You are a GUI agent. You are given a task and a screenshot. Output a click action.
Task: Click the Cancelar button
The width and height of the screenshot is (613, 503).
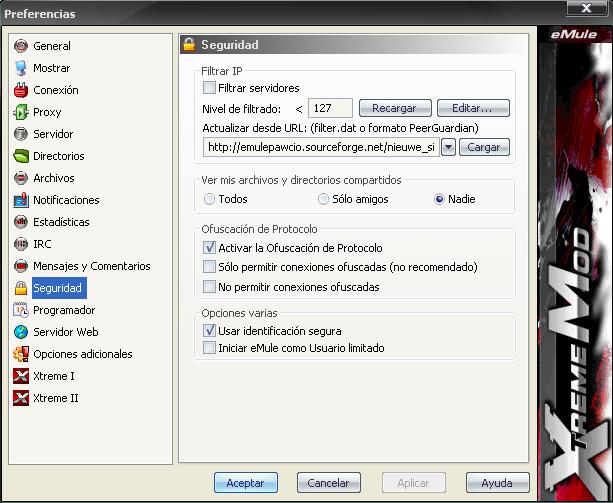coord(329,483)
